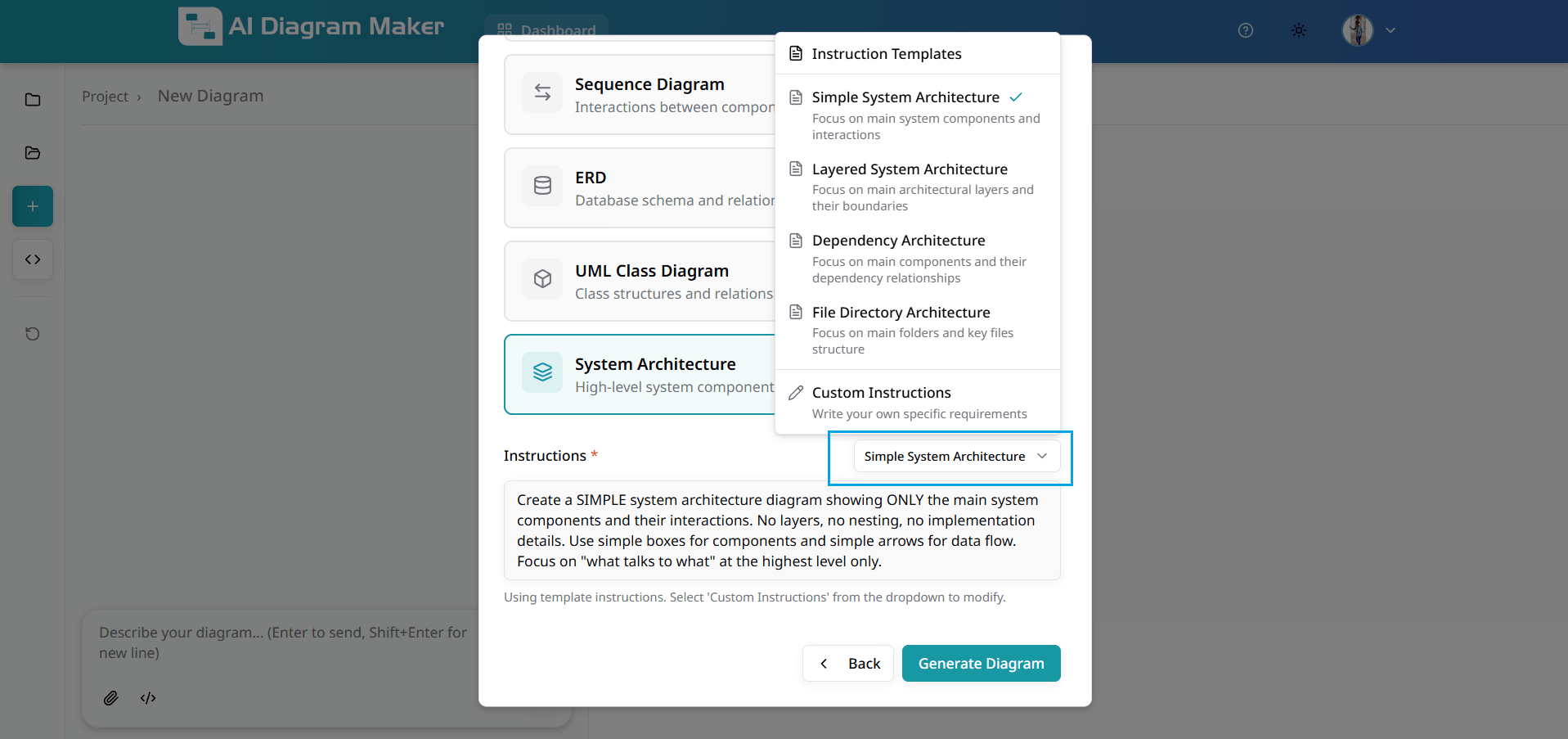Select the code view icon in the sidebar
This screenshot has width=1568, height=739.
click(32, 259)
